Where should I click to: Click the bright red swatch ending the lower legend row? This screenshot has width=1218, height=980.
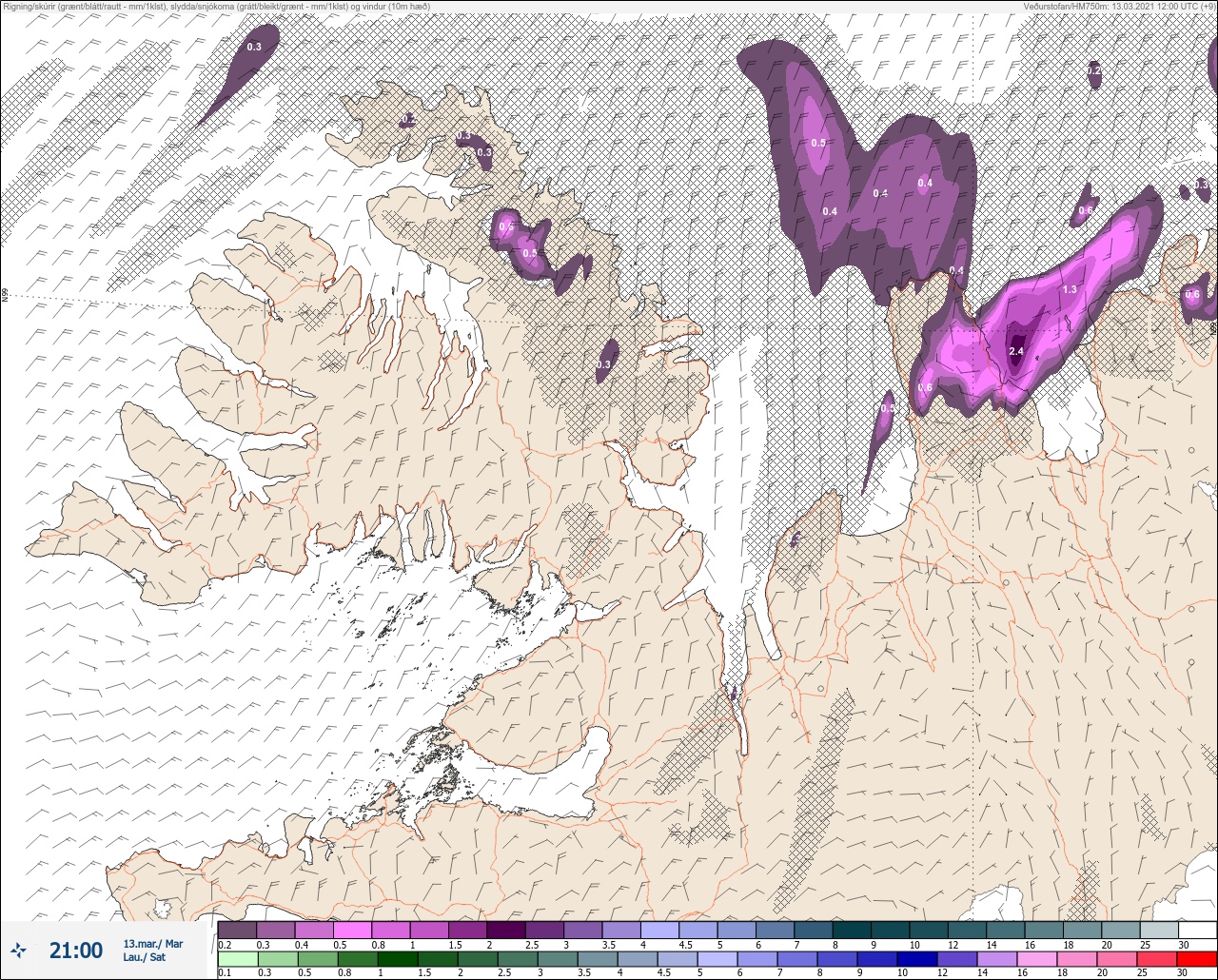1196,958
